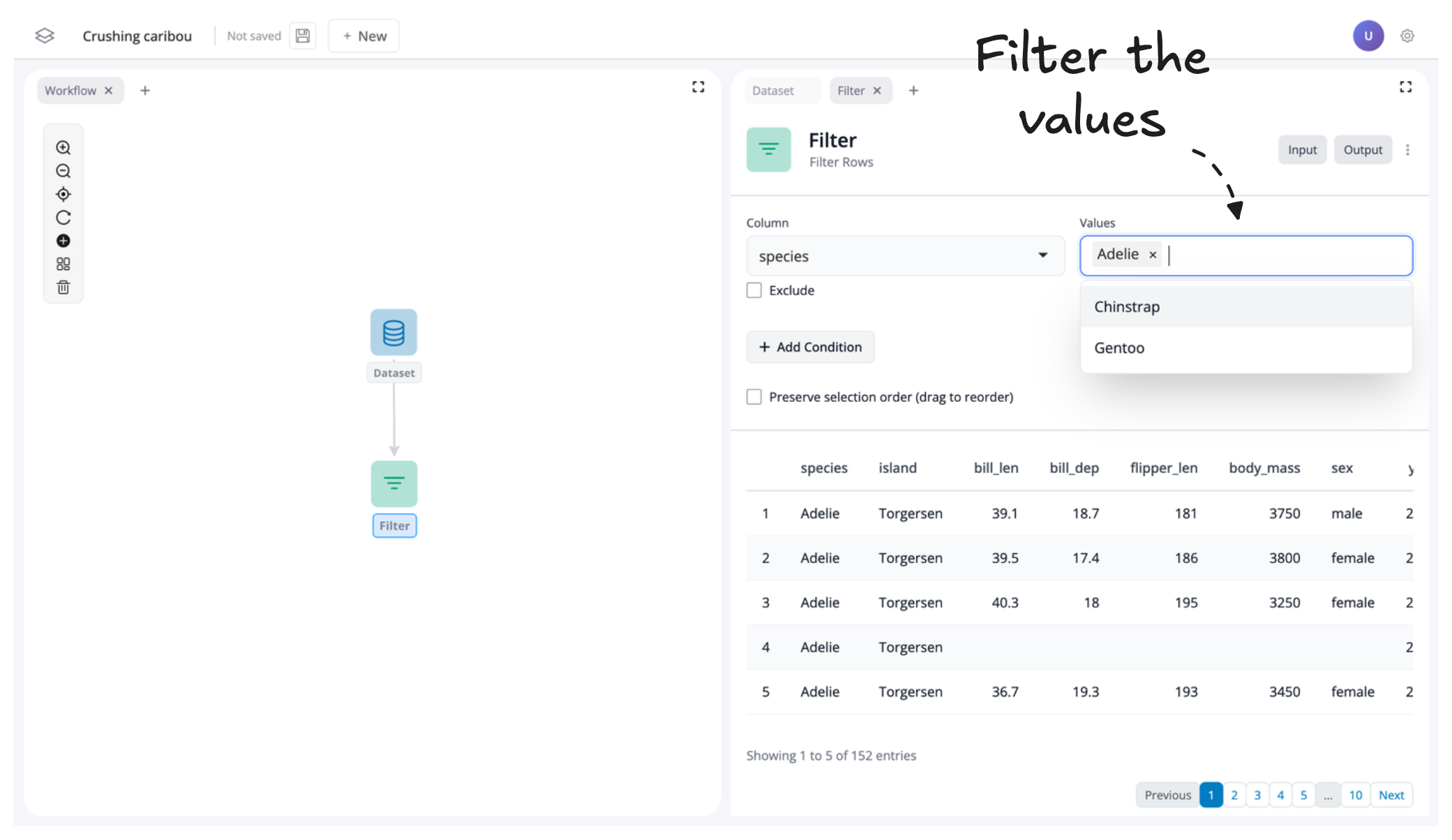This screenshot has width=1452, height=840.
Task: Click the center view crosshair icon
Action: (x=63, y=195)
